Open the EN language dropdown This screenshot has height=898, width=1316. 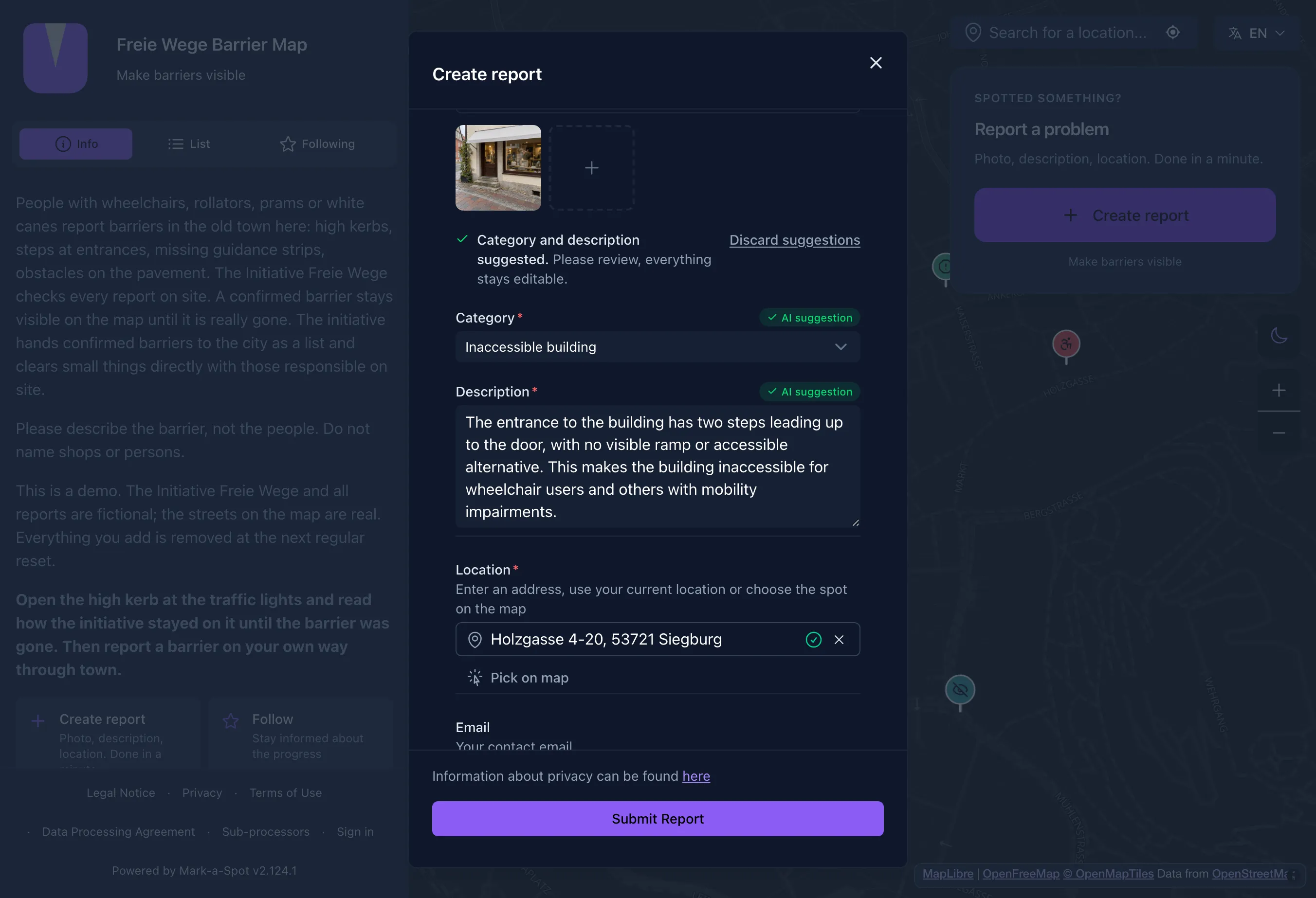[1257, 34]
